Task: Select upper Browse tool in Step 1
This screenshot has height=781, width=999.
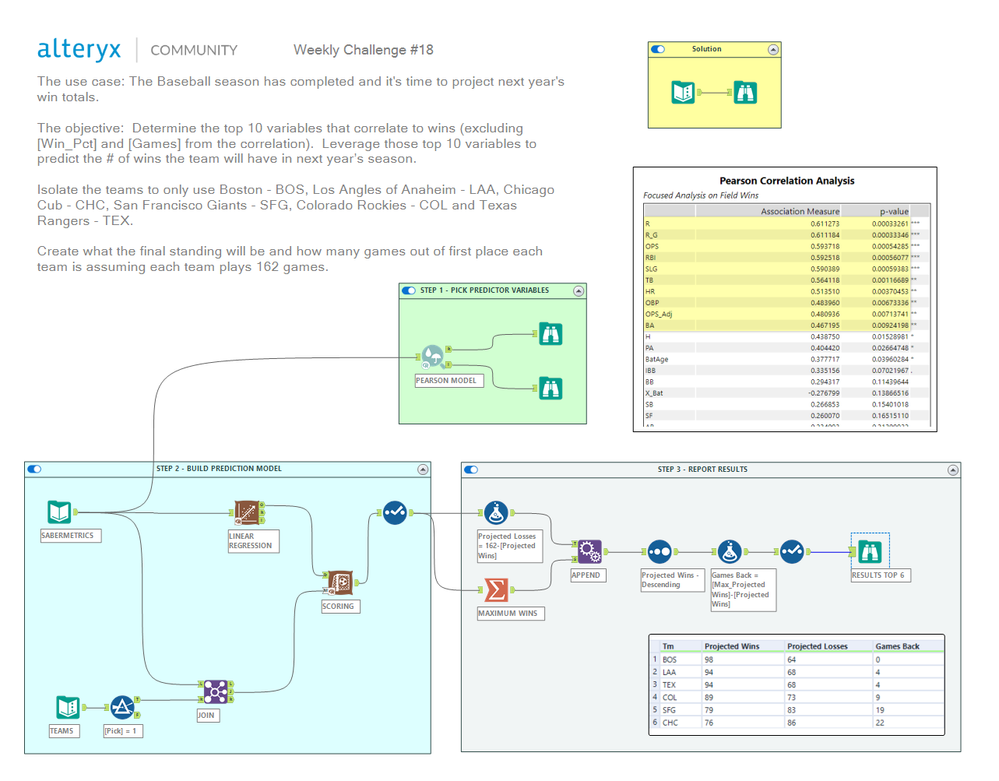Action: pos(550,334)
